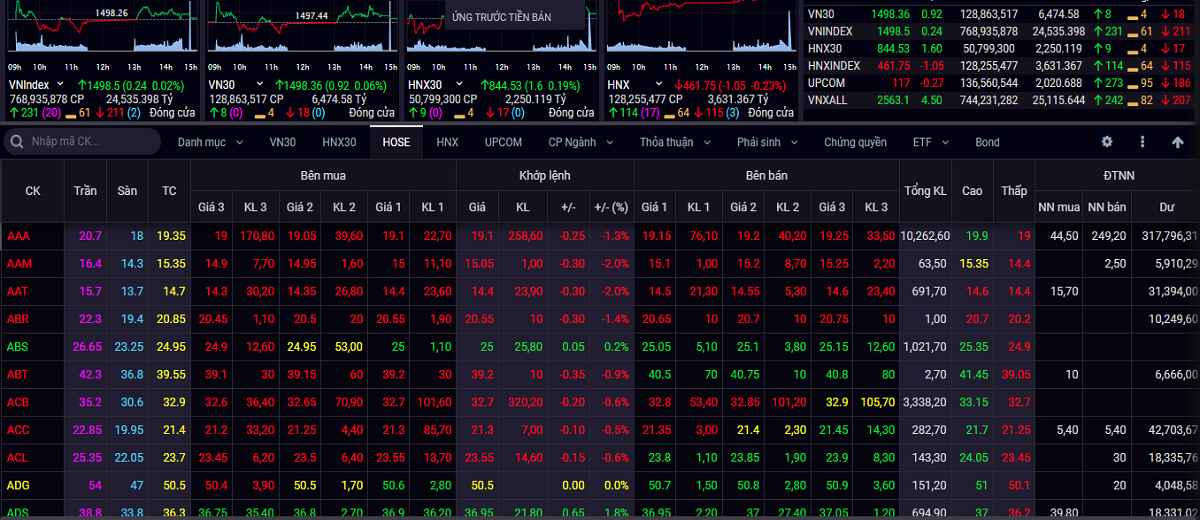
Task: Open the three-dot more options menu
Action: click(1142, 142)
